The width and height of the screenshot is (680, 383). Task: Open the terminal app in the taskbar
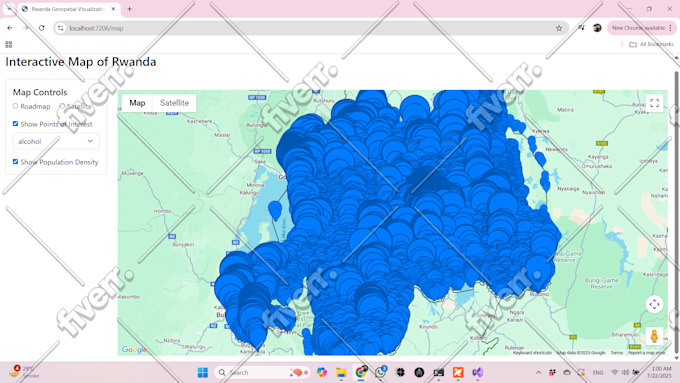[x=438, y=373]
